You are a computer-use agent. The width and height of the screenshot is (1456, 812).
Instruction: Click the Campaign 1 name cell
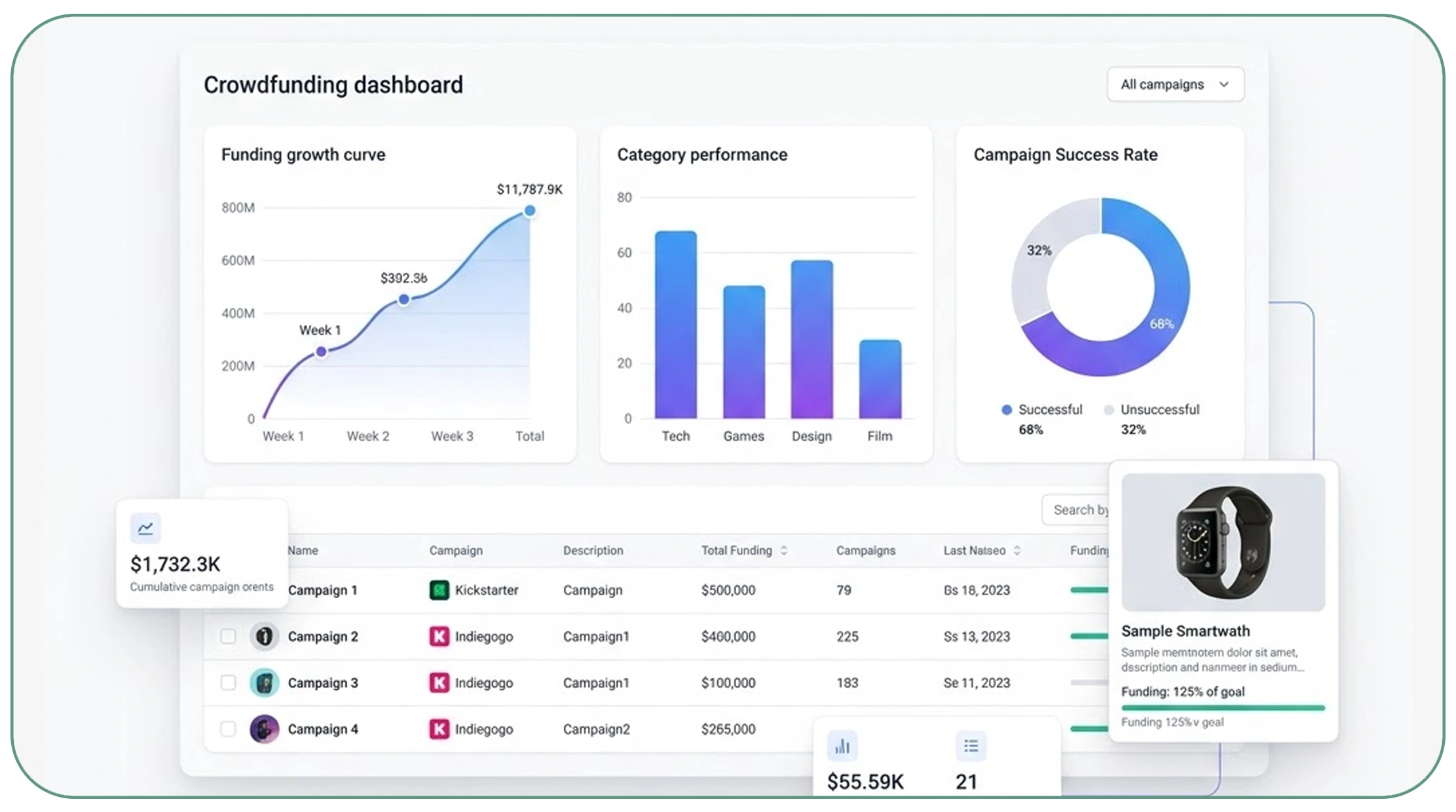point(323,590)
